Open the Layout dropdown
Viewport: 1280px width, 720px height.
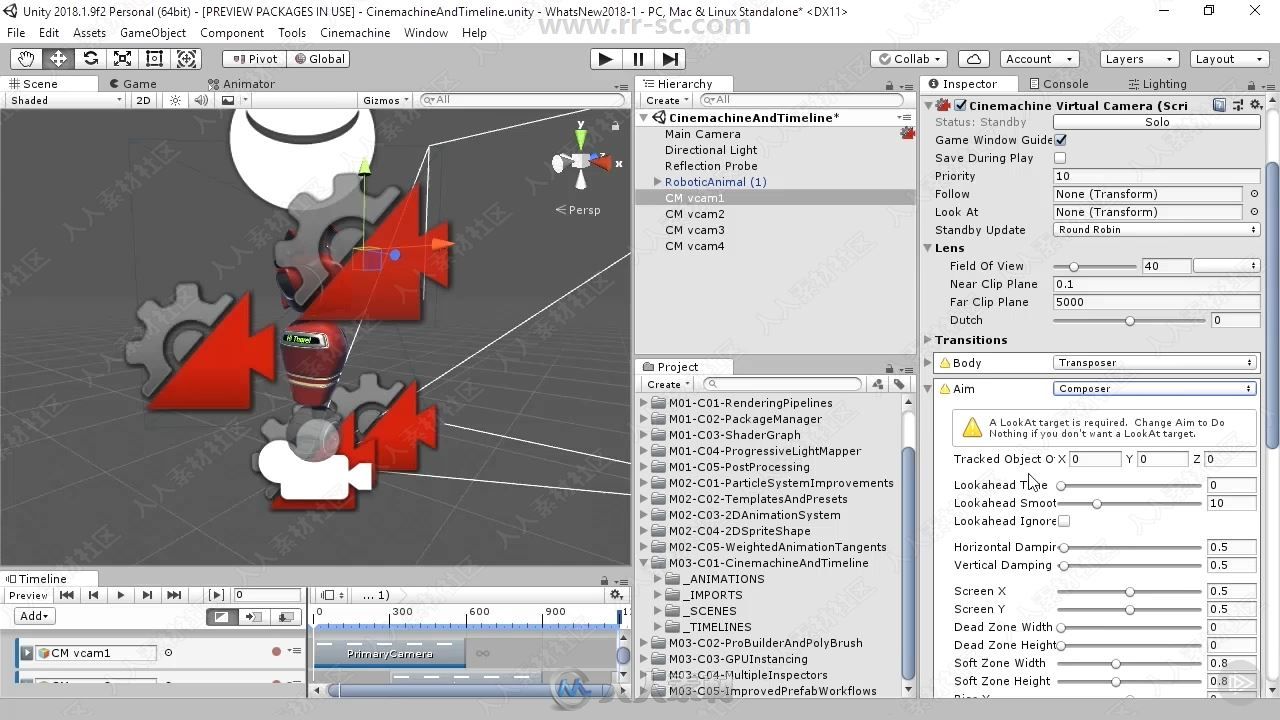click(1228, 59)
